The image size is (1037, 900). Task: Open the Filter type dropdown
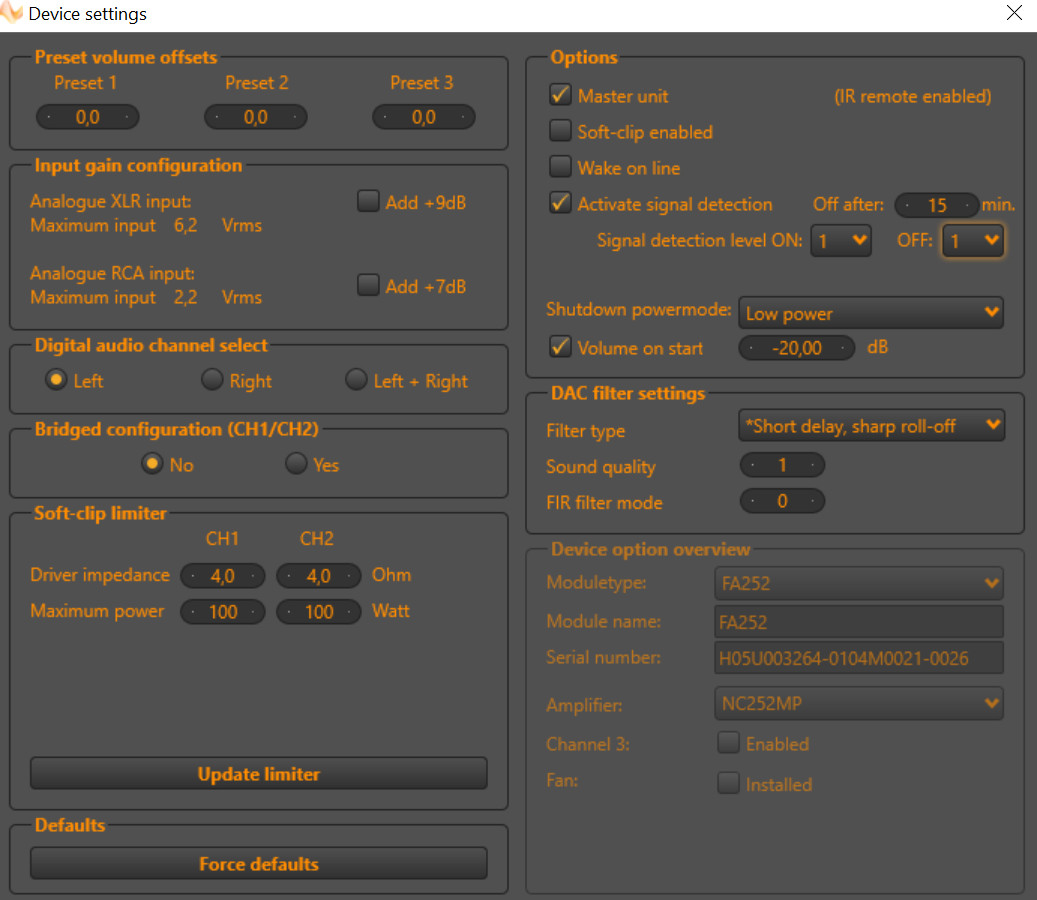[871, 426]
